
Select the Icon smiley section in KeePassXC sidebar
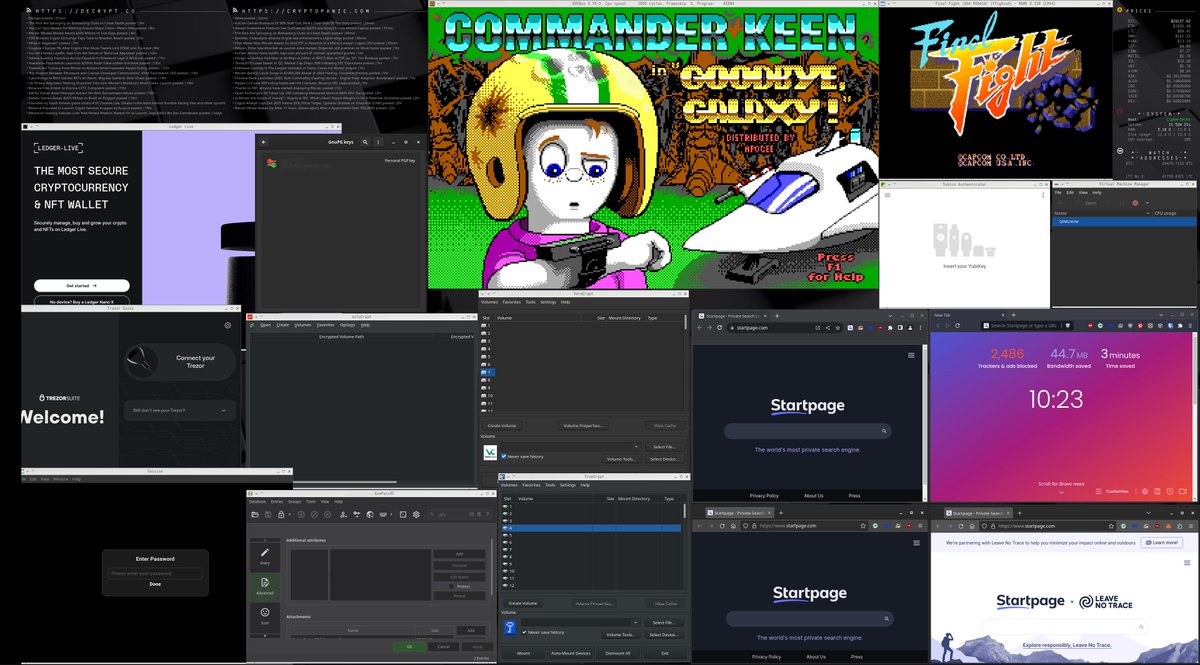[265, 616]
